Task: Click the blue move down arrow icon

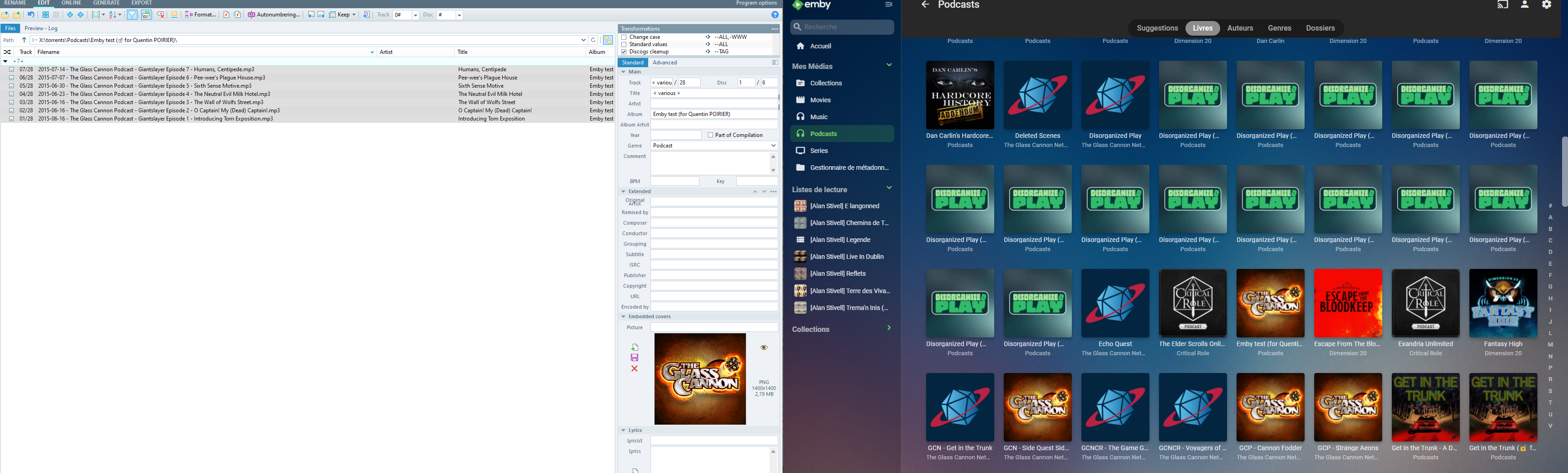Action: click(x=70, y=15)
